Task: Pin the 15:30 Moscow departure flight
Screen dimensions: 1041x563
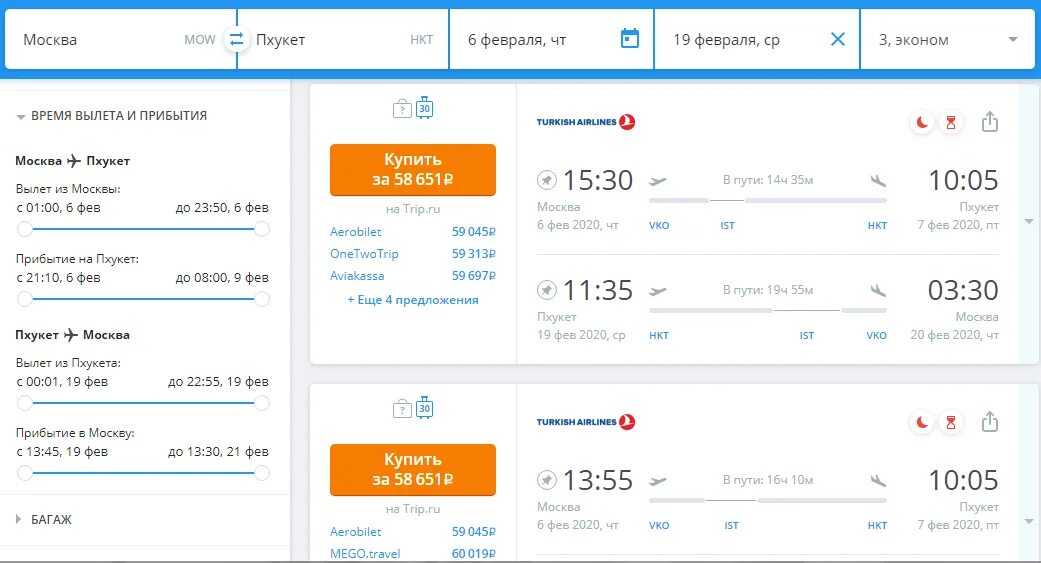Action: pyautogui.click(x=546, y=180)
